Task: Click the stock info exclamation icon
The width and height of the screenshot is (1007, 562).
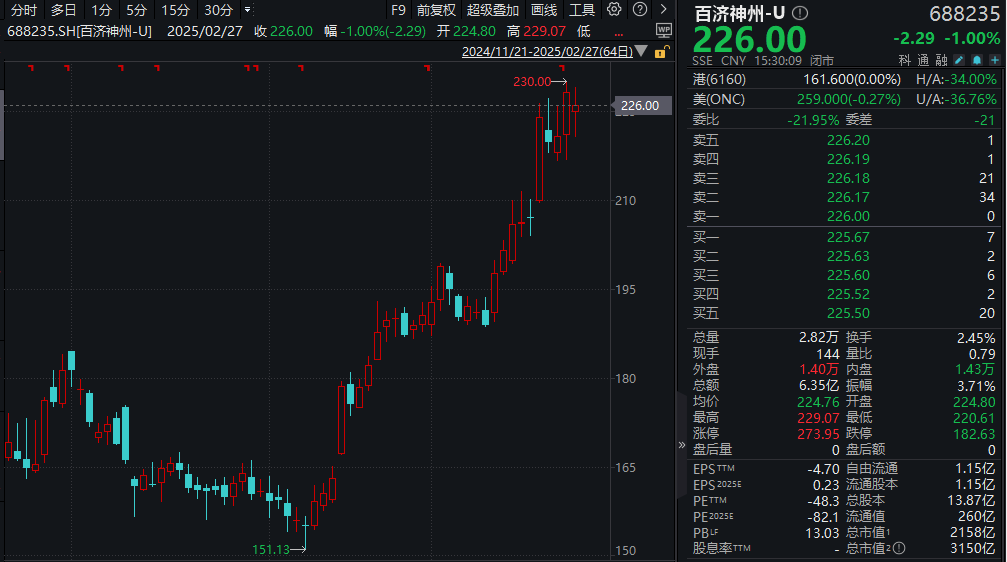Action: tap(800, 13)
